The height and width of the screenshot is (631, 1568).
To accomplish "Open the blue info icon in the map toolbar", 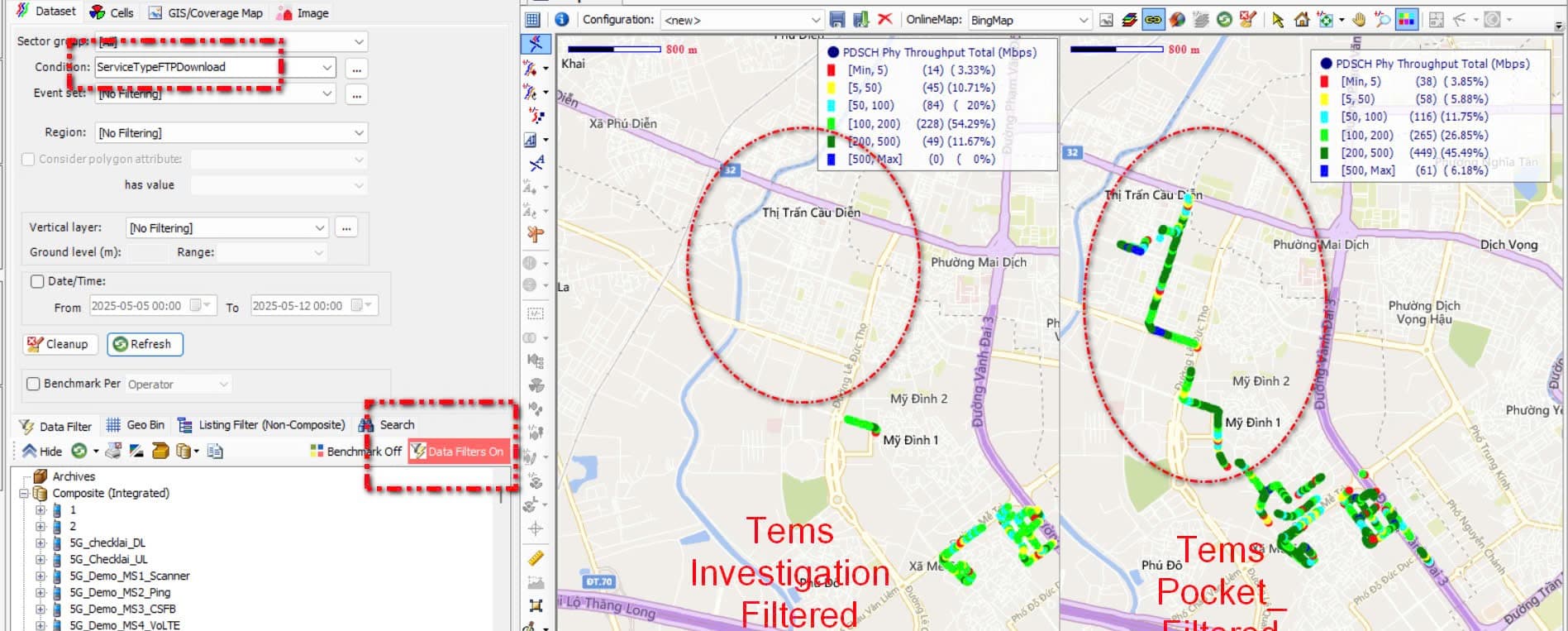I will click(561, 20).
